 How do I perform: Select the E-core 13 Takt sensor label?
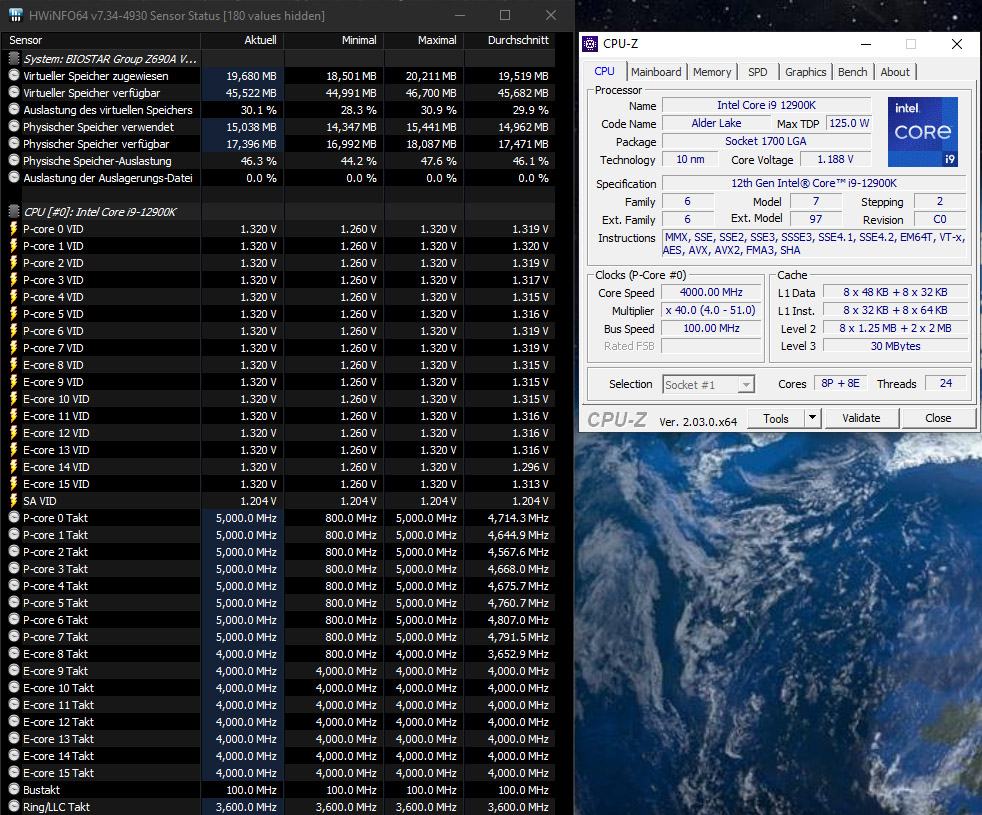[58, 739]
